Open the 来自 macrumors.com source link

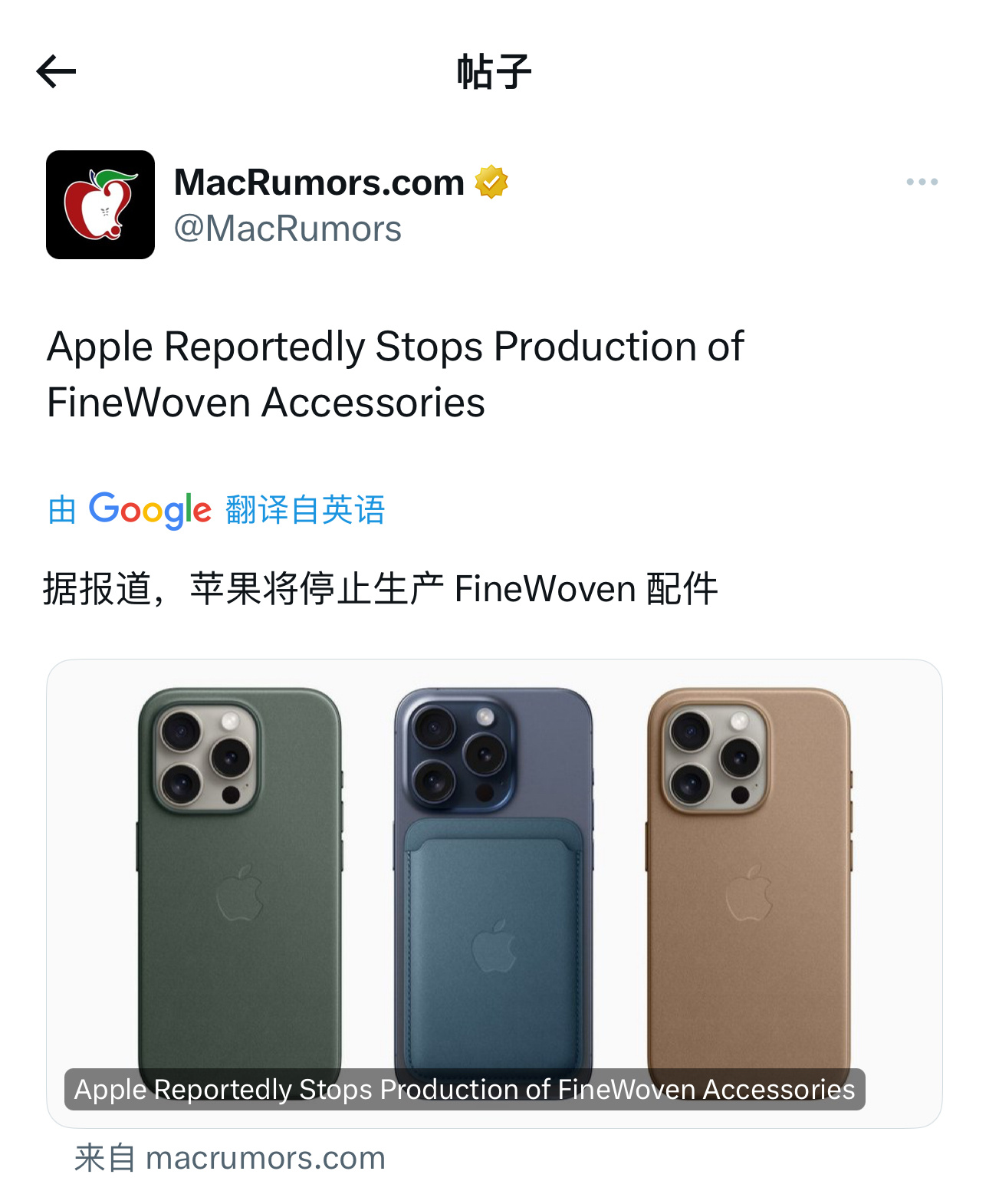tap(229, 1158)
